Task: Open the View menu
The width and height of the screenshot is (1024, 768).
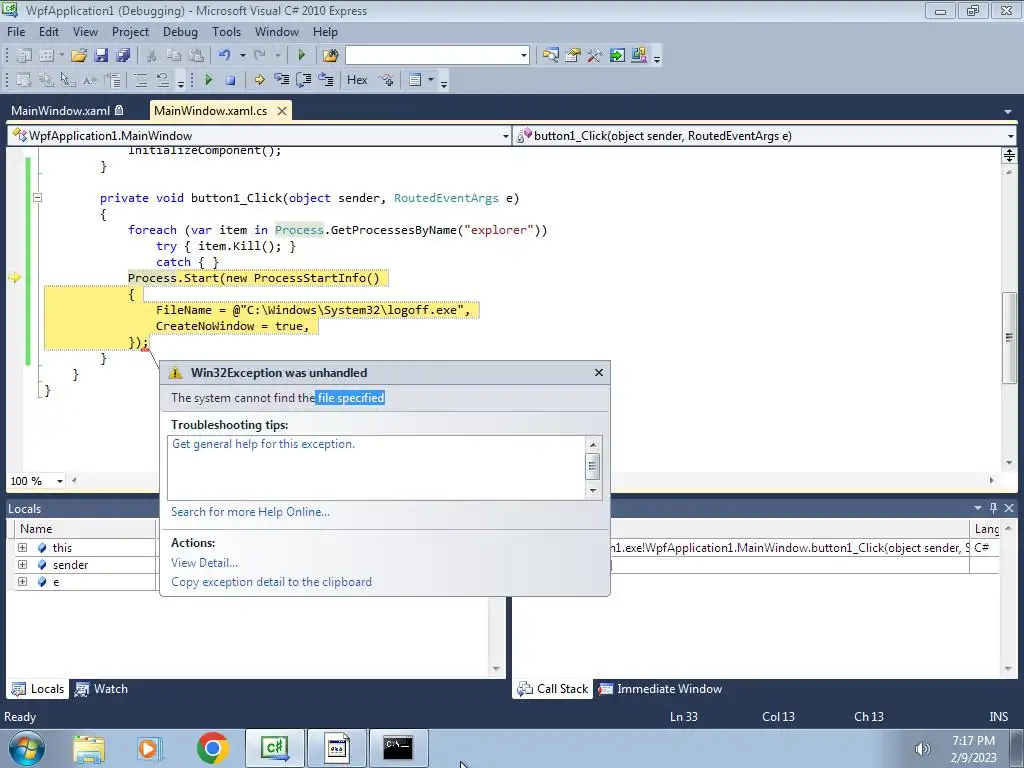Action: tap(85, 31)
